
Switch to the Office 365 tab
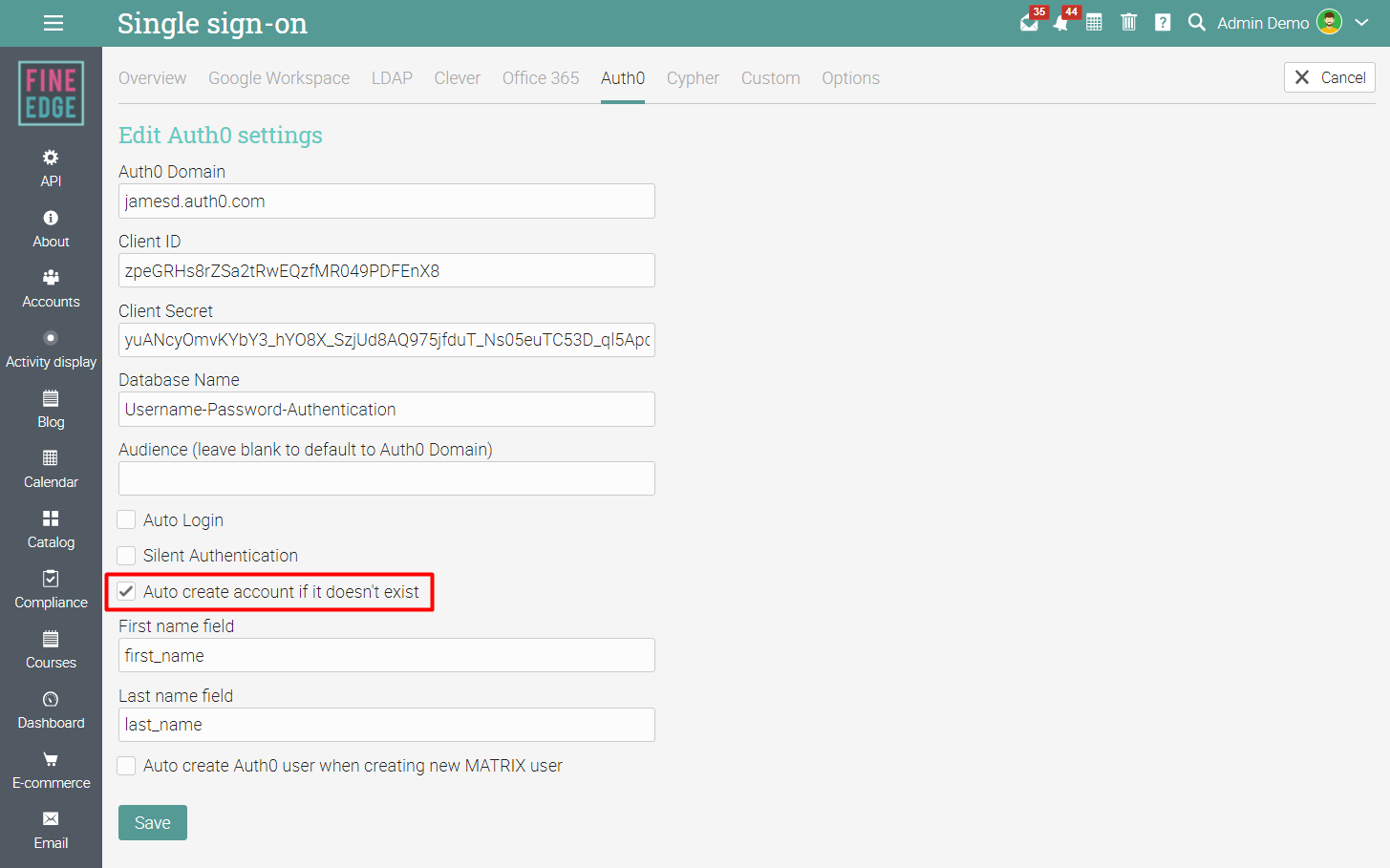[x=541, y=78]
